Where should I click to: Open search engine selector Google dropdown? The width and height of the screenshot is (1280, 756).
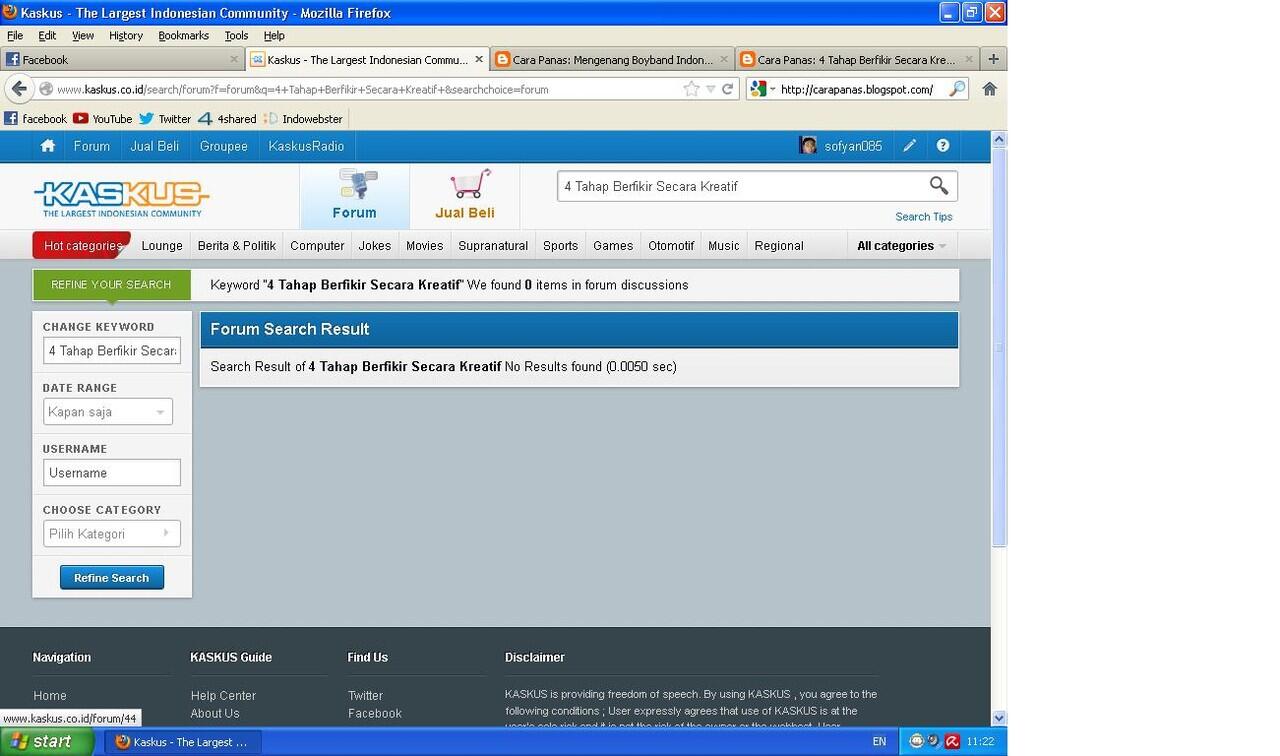[x=763, y=89]
